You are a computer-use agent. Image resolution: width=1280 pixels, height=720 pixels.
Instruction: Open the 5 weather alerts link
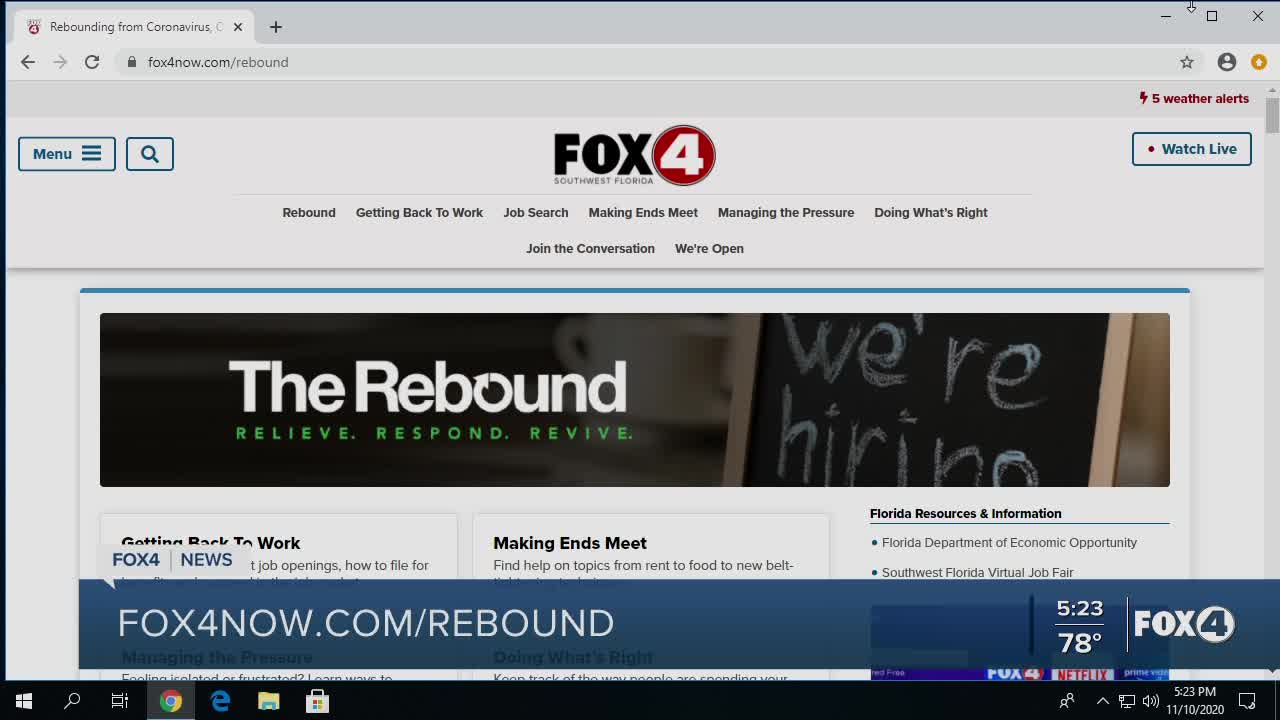coord(1194,98)
